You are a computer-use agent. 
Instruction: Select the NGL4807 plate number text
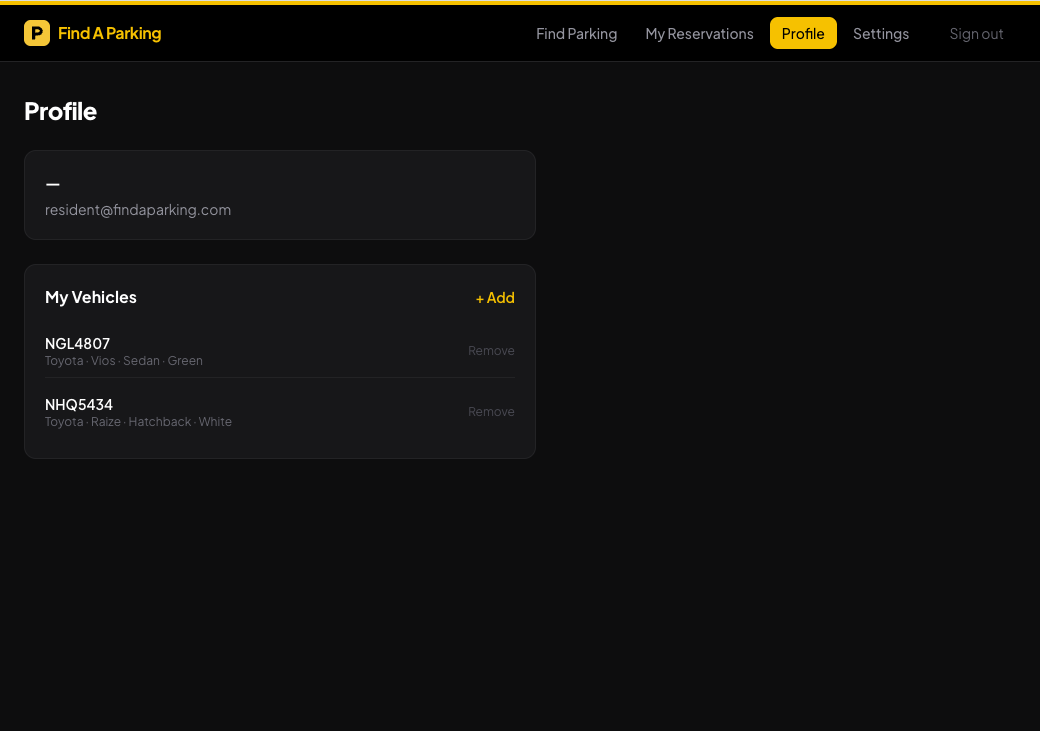[x=78, y=344]
